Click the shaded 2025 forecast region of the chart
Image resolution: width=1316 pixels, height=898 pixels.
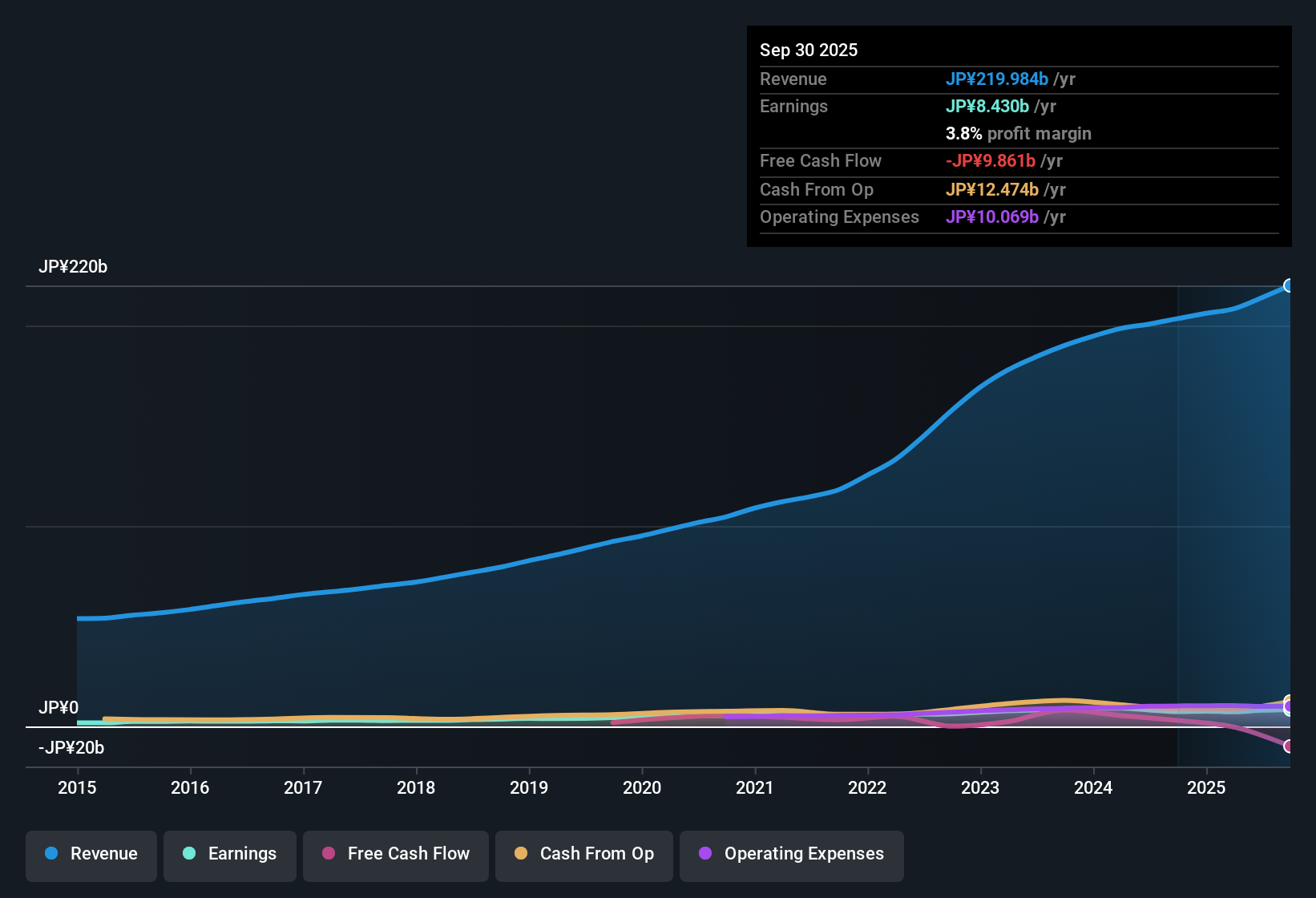(x=1234, y=481)
